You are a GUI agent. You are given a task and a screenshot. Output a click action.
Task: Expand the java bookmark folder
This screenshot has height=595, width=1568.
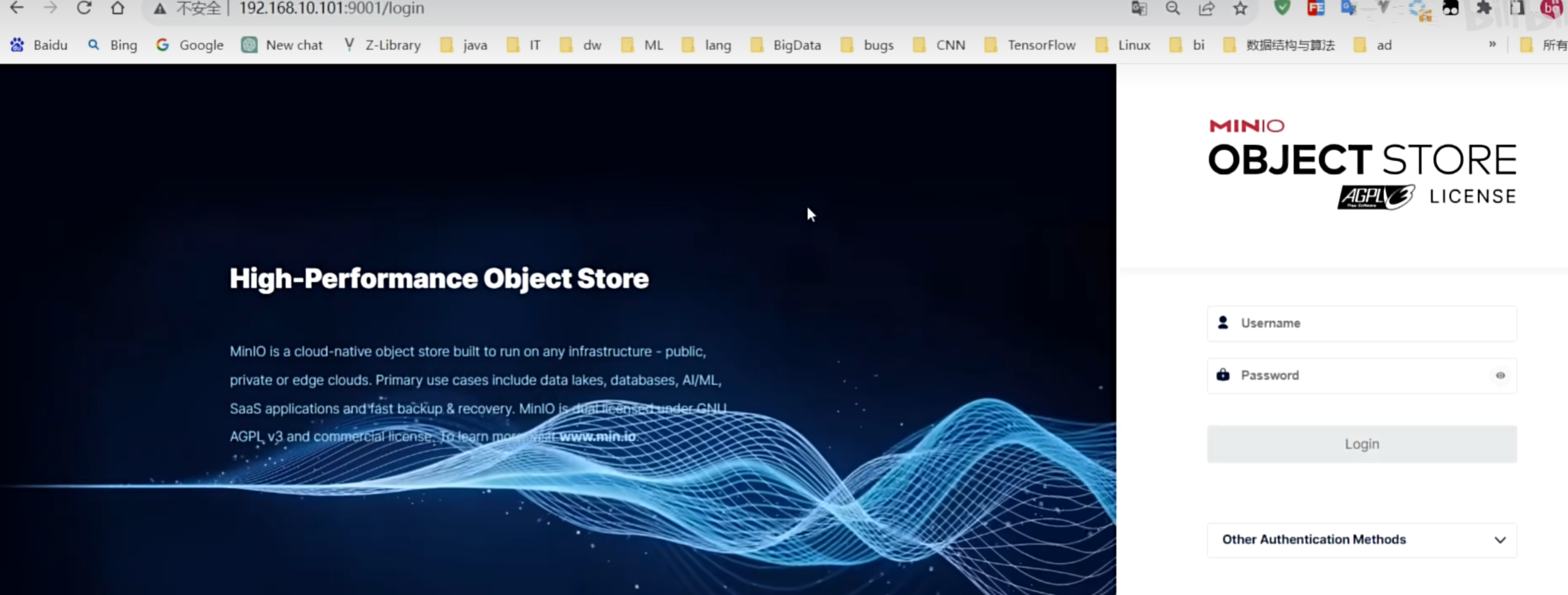pyautogui.click(x=464, y=45)
